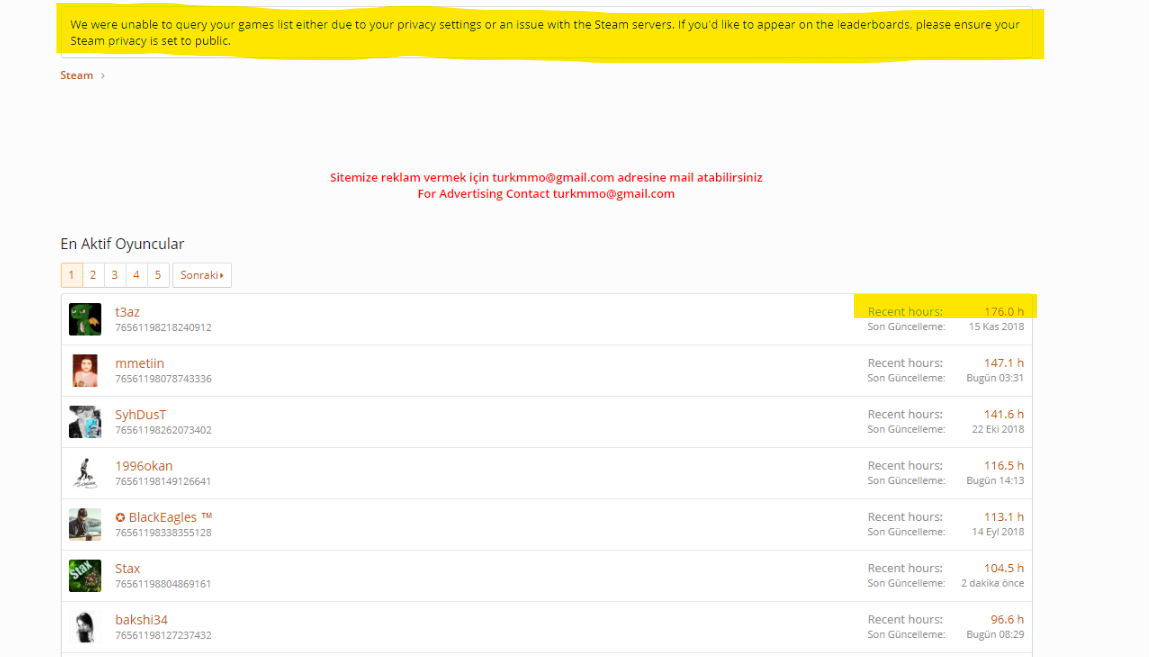Click the Bugün 08:29 update time
This screenshot has height=657, width=1149.
pos(995,634)
